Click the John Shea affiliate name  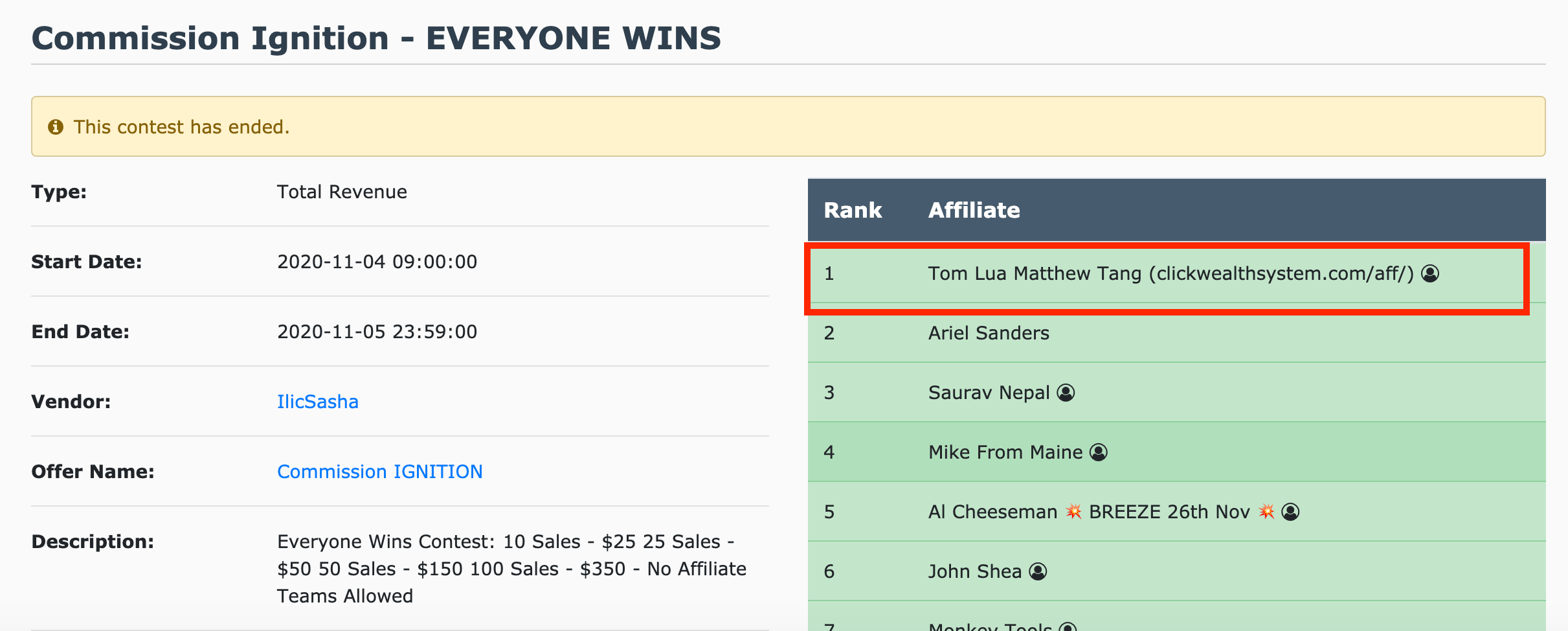pos(974,571)
